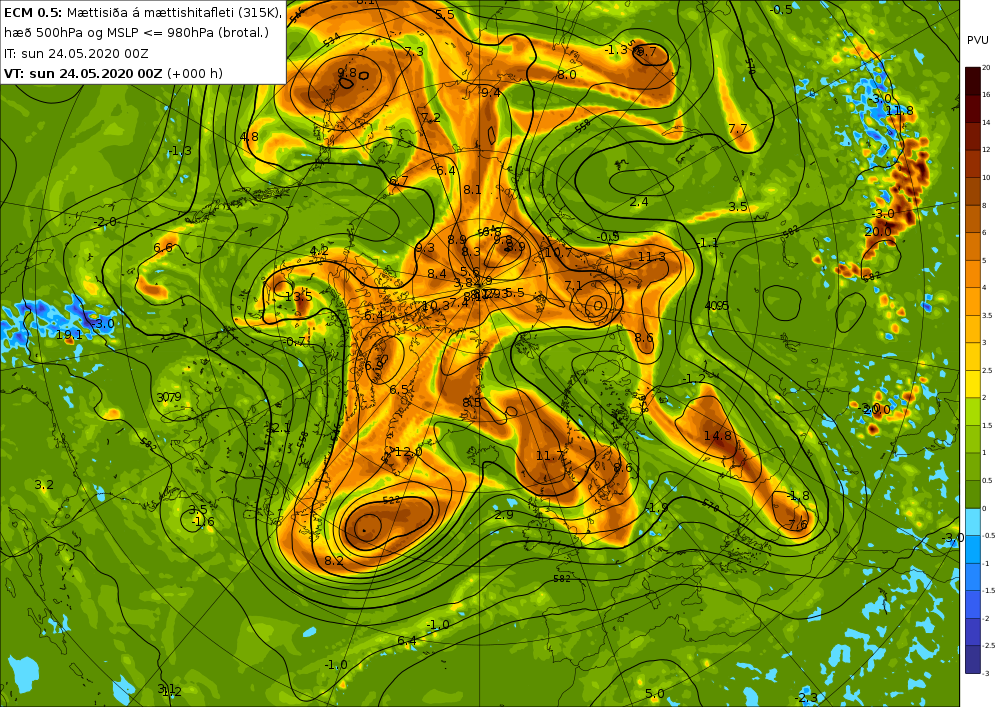Click the map value label 6.5
The width and height of the screenshot is (1000, 707).
tap(399, 390)
